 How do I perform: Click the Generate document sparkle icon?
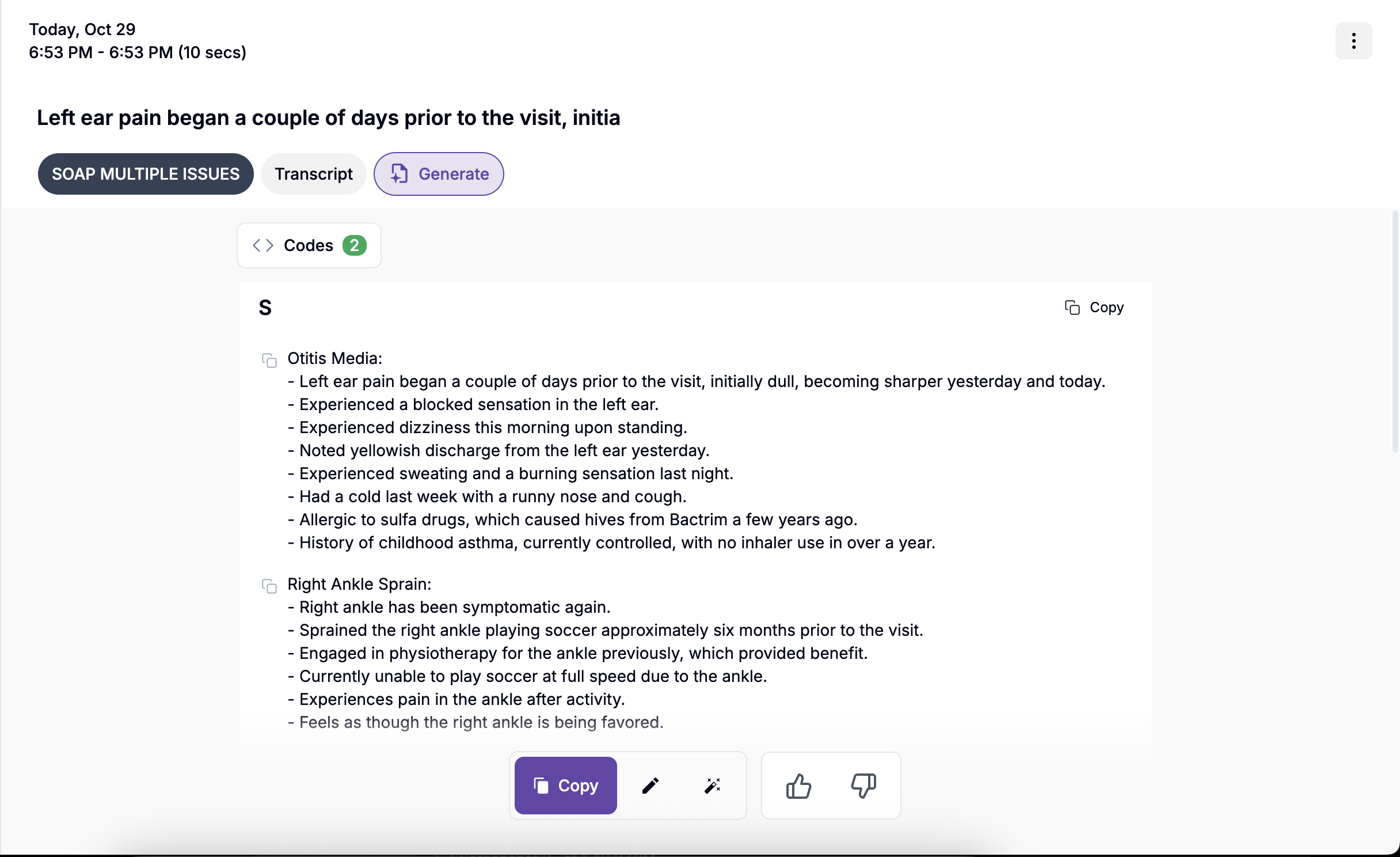(400, 174)
